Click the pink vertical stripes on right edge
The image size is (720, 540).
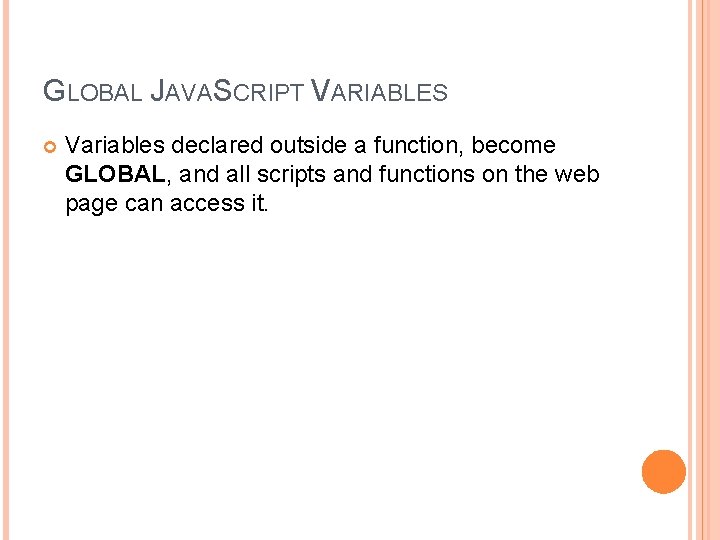[x=704, y=270]
